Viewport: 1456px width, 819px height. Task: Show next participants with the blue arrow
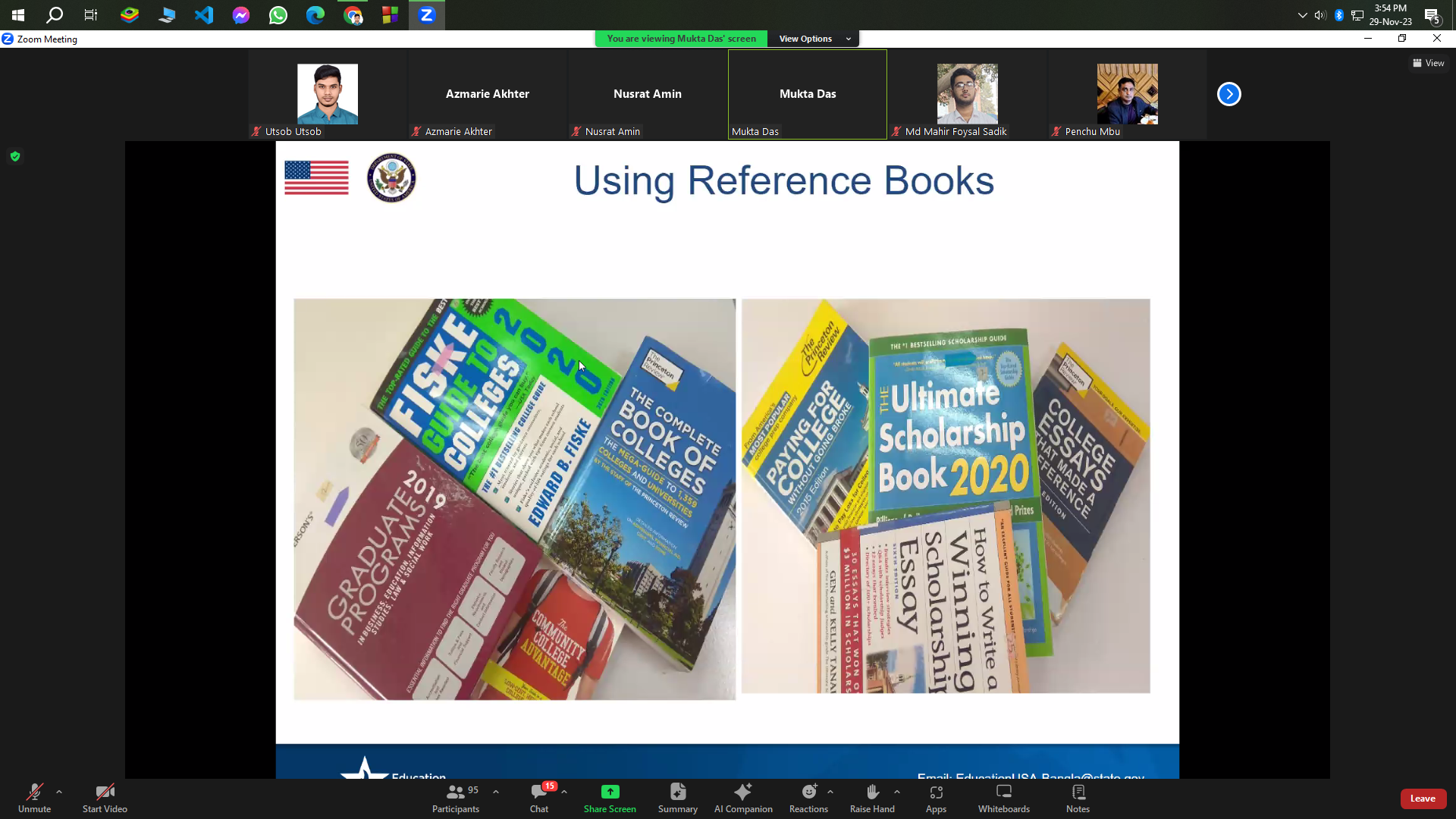pos(1228,94)
